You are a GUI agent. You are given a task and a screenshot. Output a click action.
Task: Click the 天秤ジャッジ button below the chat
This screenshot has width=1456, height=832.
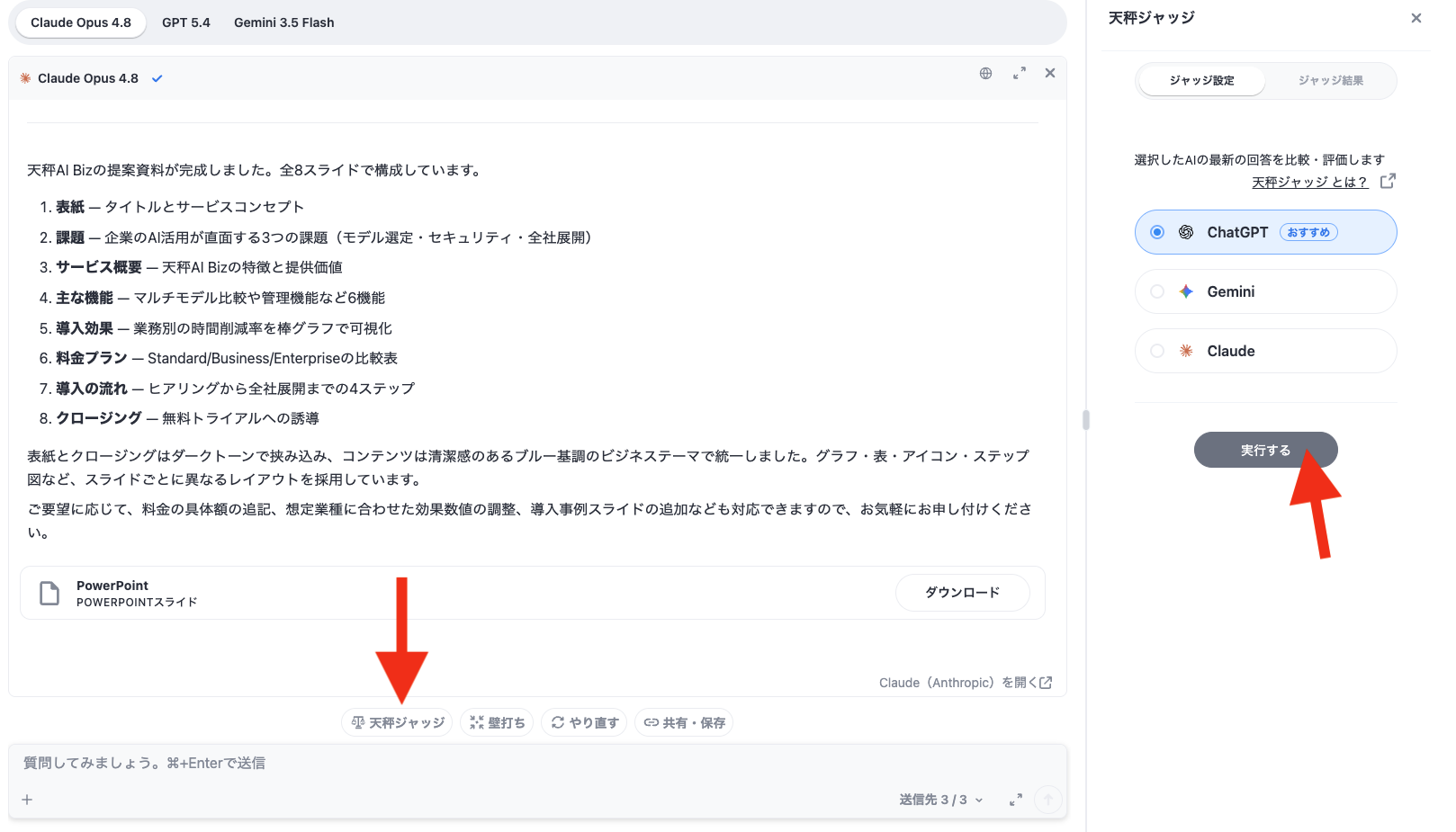(x=398, y=723)
